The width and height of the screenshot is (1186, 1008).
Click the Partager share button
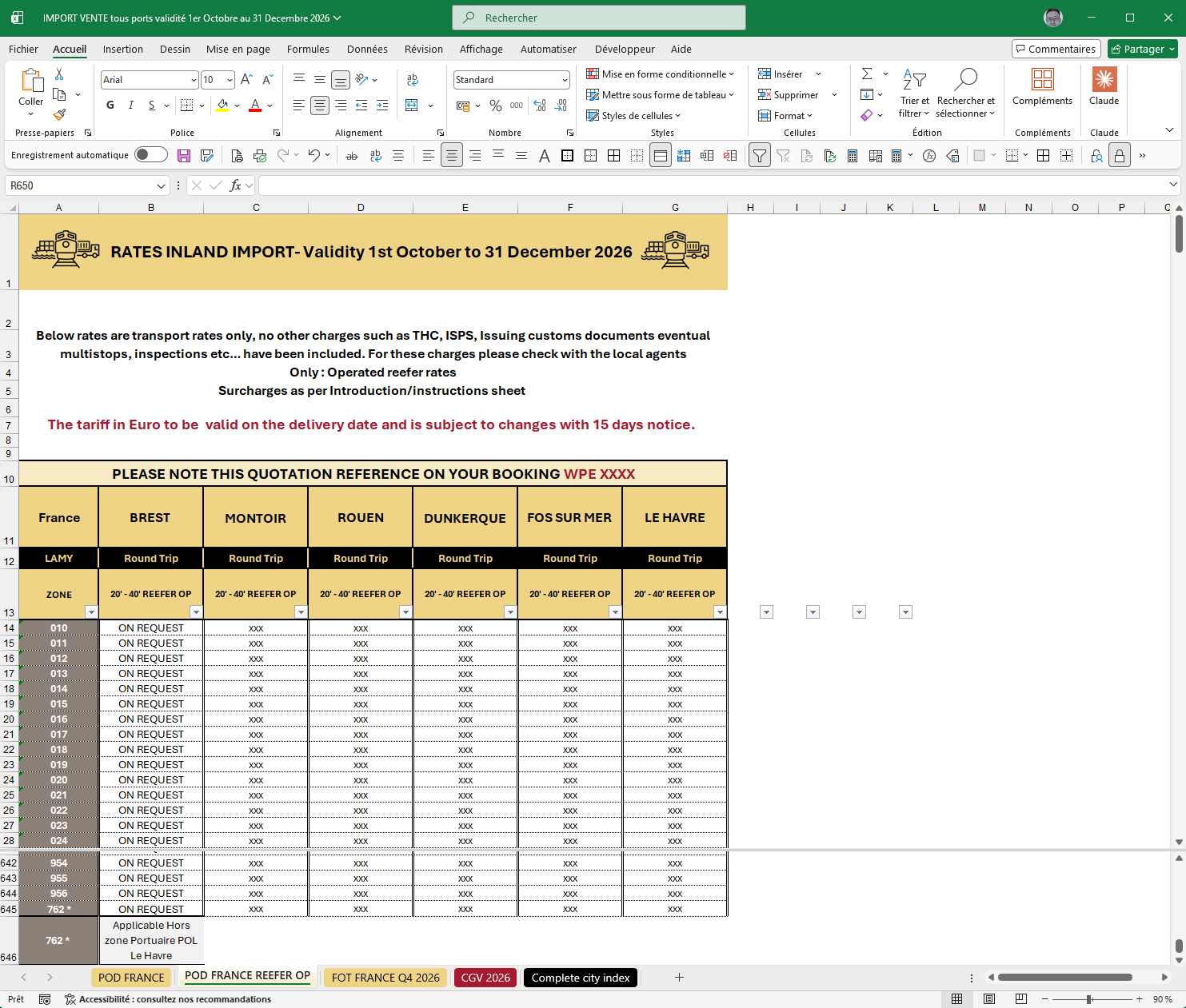point(1142,49)
